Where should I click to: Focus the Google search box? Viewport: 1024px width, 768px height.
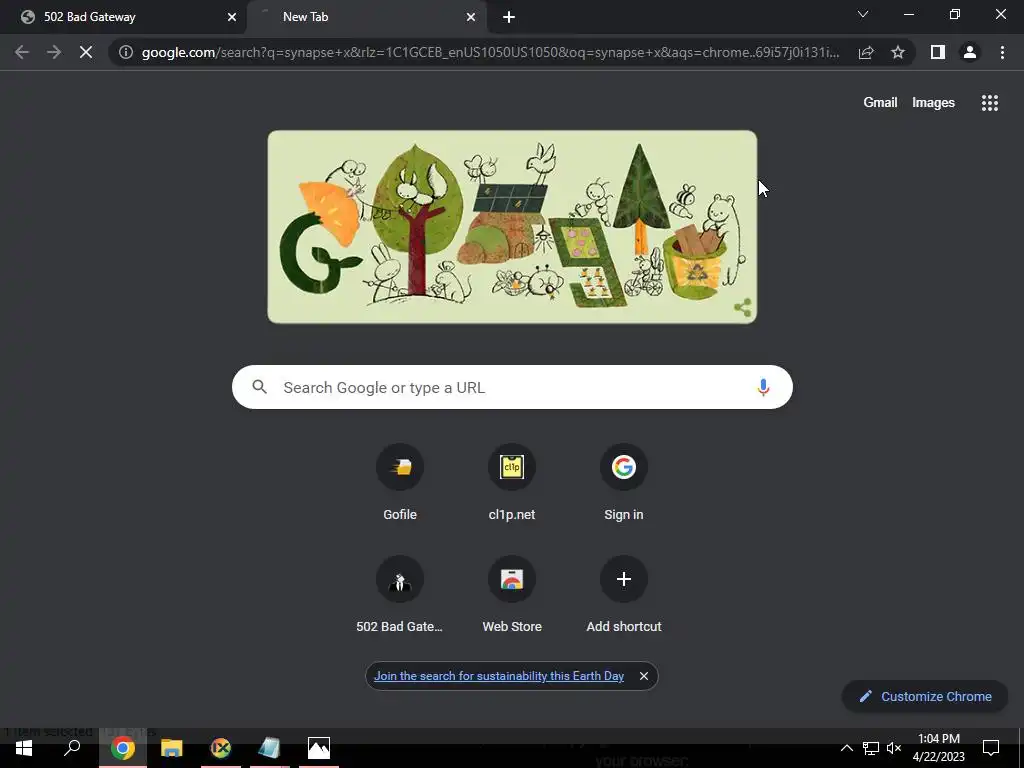(512, 387)
